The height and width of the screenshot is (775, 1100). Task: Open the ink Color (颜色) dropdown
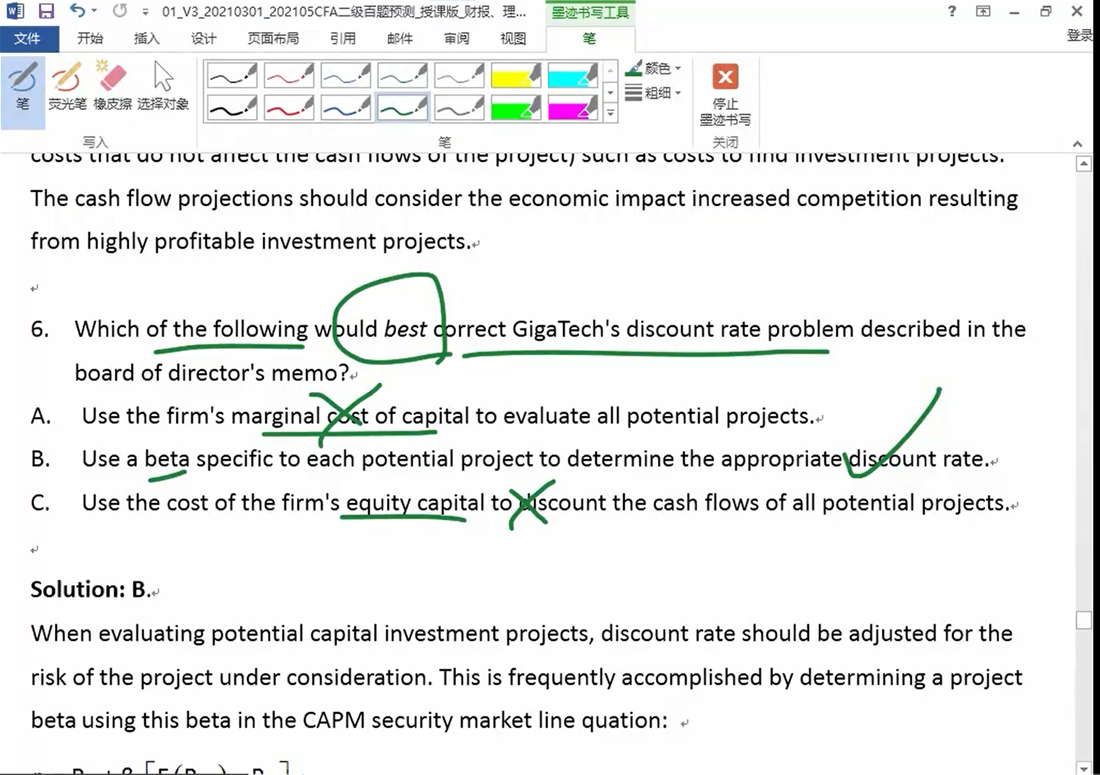point(654,68)
